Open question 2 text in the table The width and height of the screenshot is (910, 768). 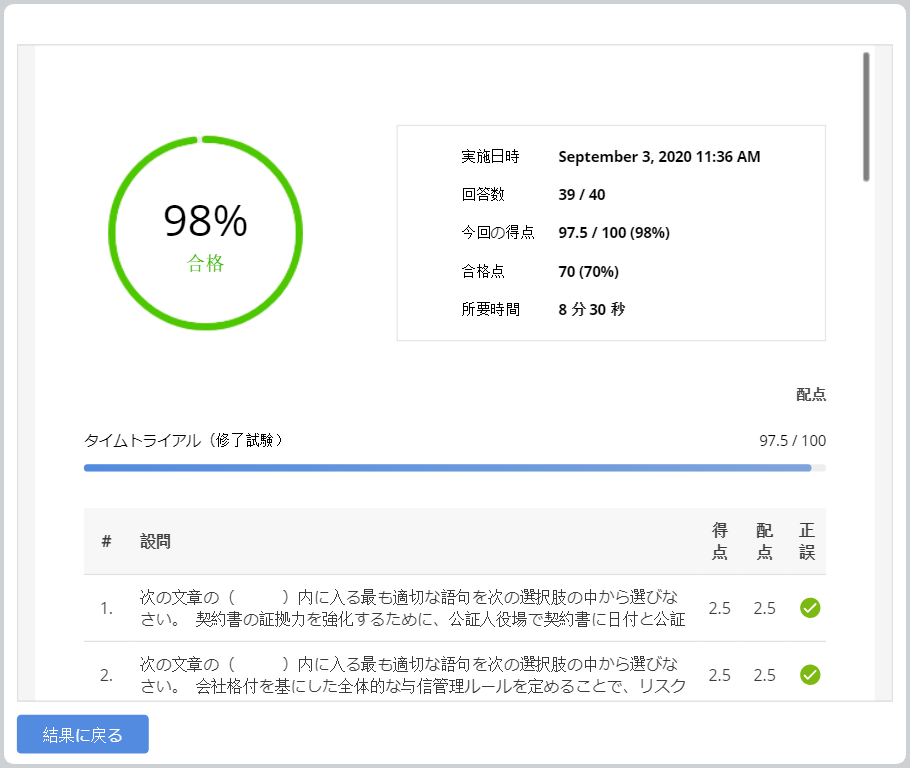coord(413,675)
